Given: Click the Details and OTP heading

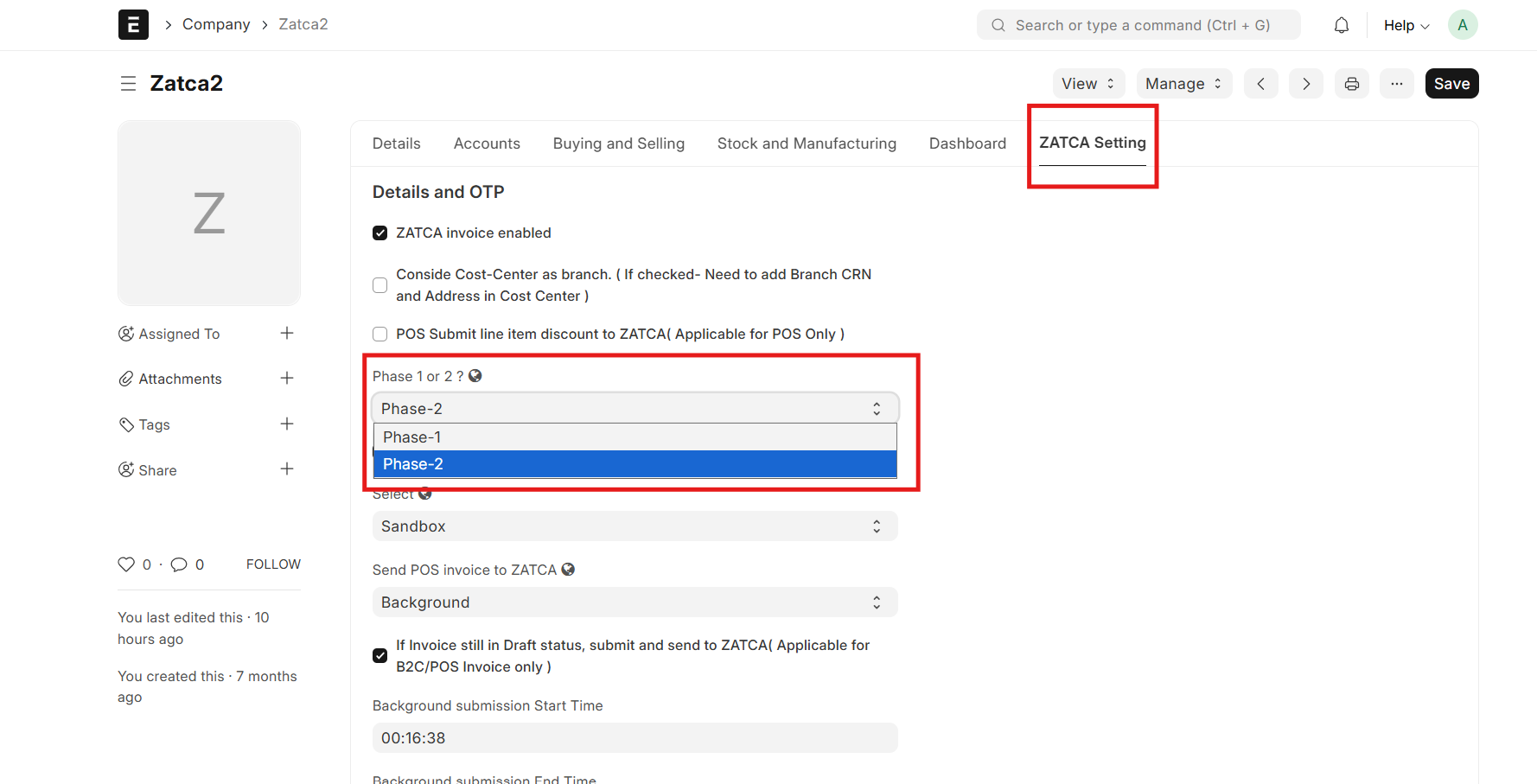Looking at the screenshot, I should [438, 192].
